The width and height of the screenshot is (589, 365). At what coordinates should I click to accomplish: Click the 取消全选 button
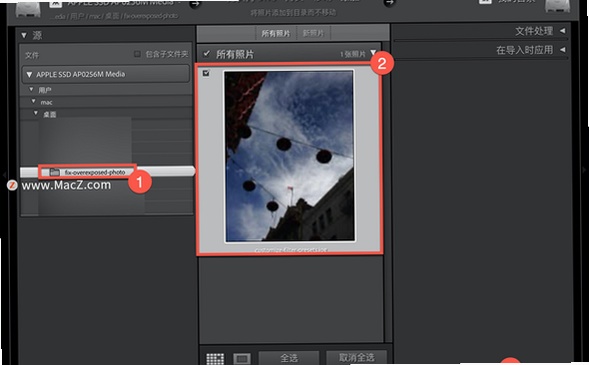pyautogui.click(x=356, y=357)
